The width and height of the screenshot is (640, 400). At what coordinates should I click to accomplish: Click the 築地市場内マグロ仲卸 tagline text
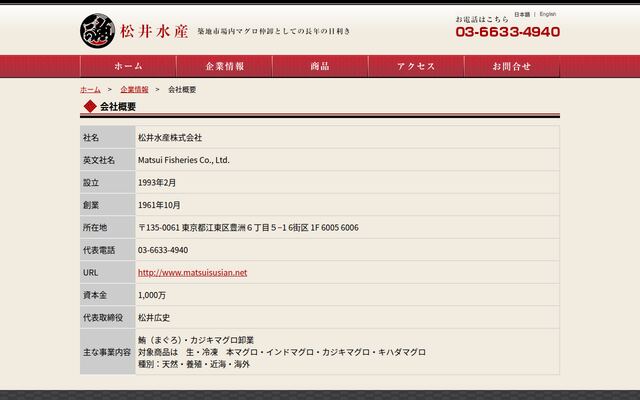(274, 31)
